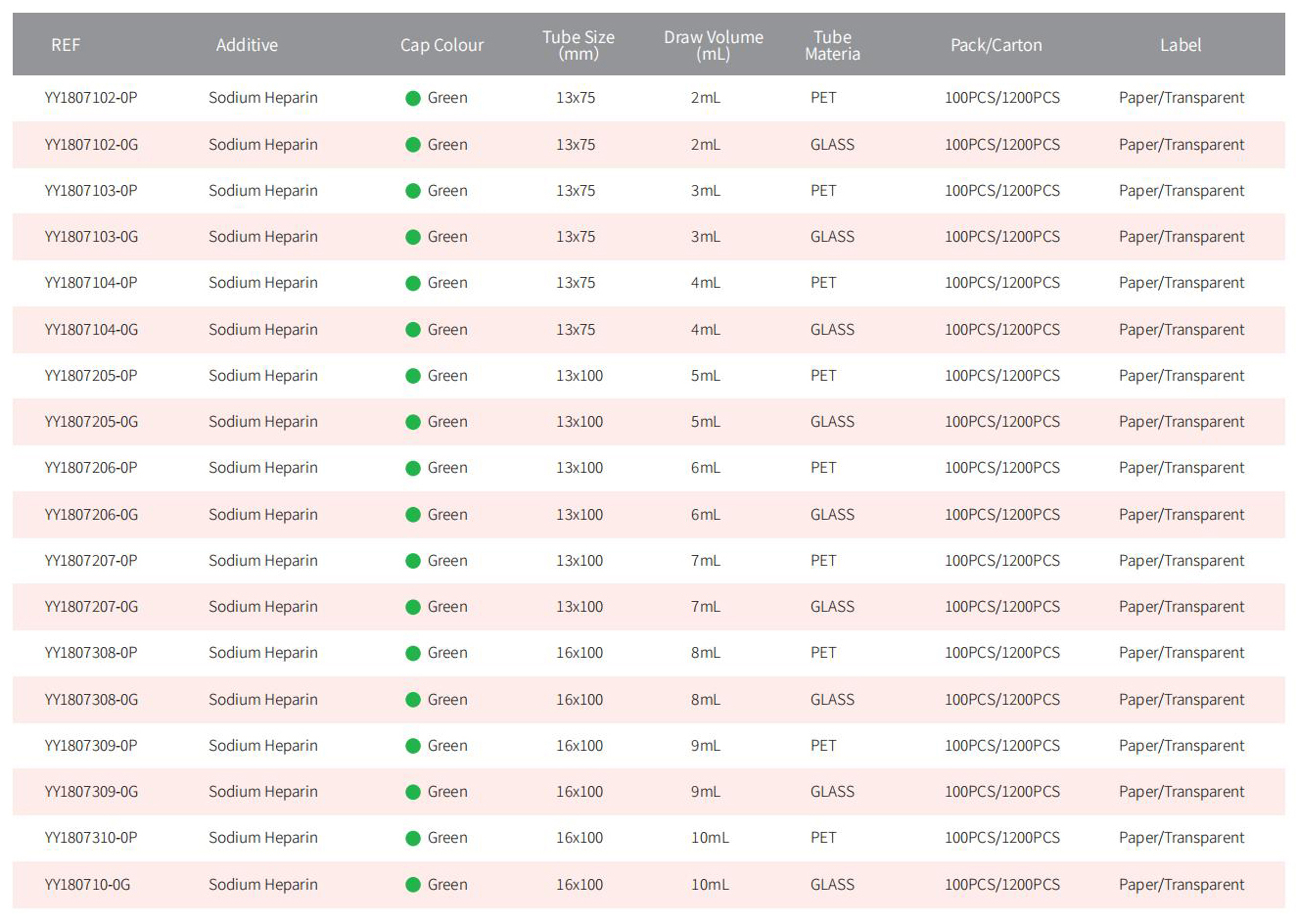The height and width of the screenshot is (924, 1298).
Task: Click the Additive column header
Action: click(247, 45)
